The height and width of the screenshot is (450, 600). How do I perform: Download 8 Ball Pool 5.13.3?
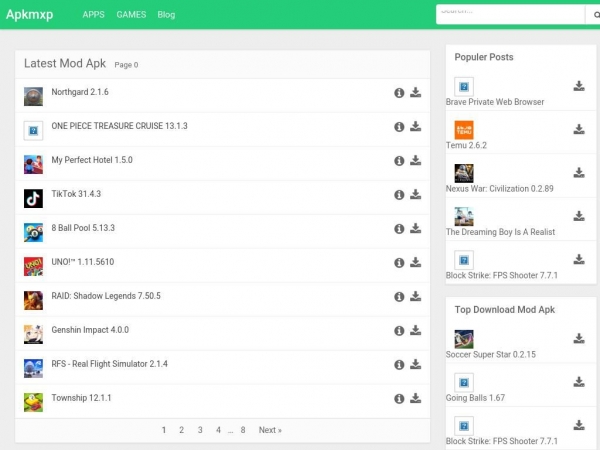[416, 228]
